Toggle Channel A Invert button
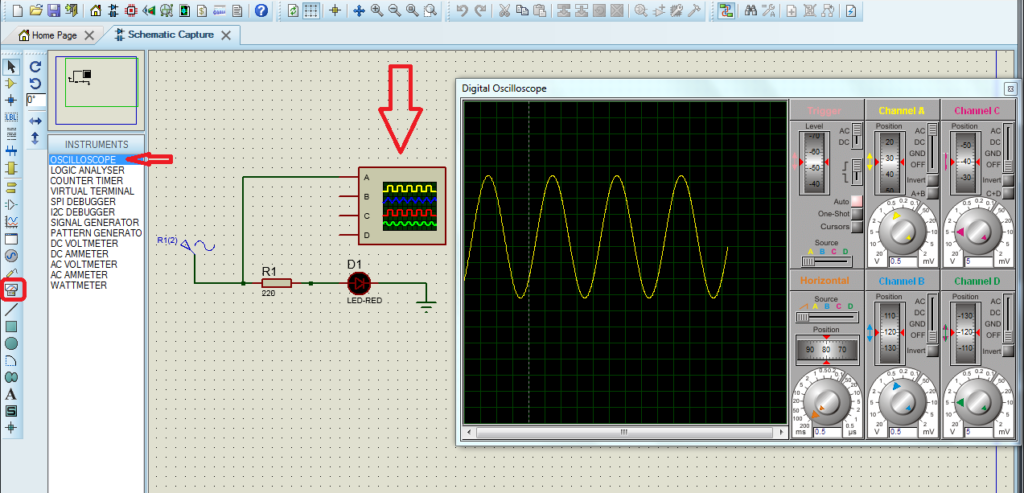 point(932,180)
